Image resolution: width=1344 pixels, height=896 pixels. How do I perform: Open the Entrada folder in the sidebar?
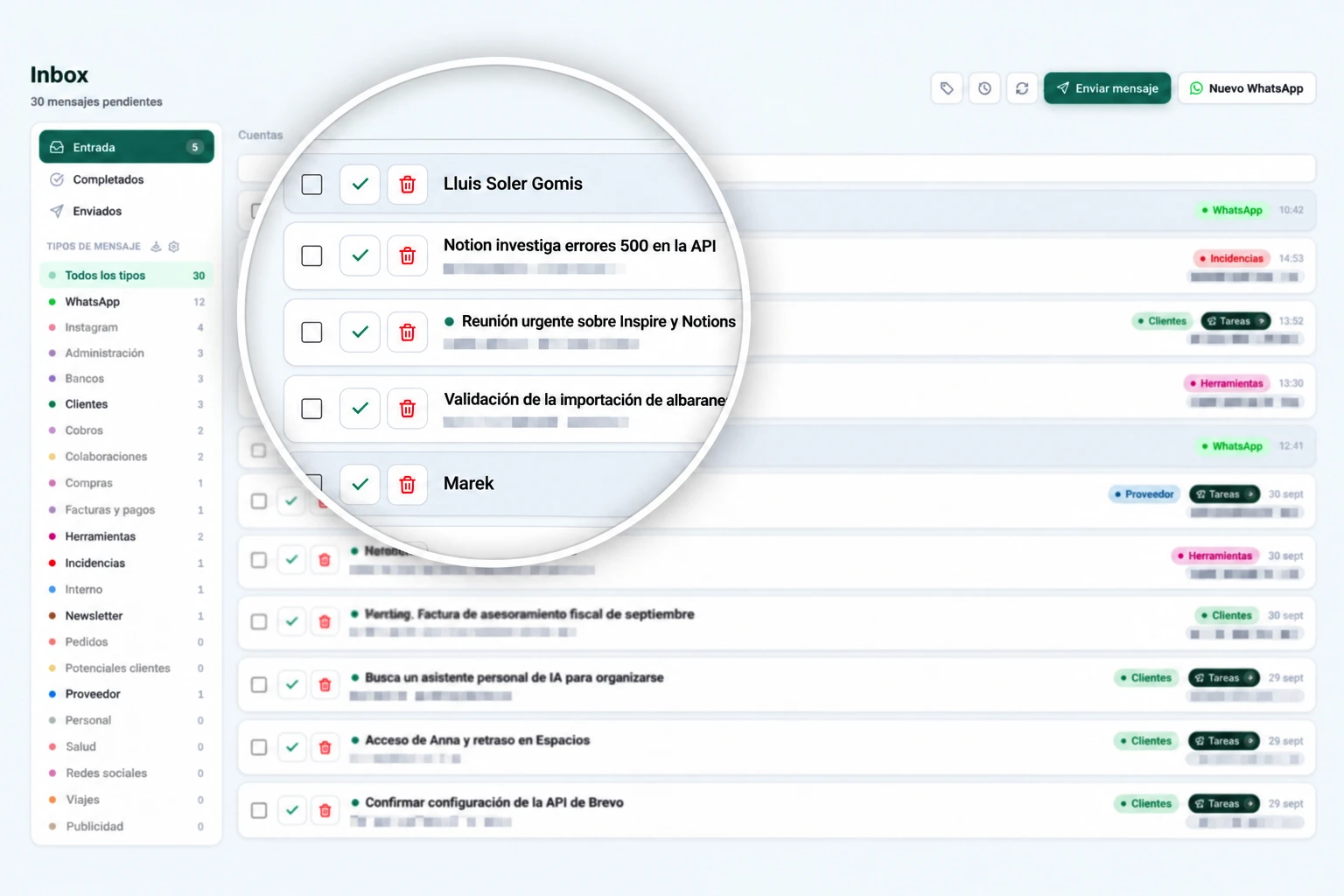click(126, 147)
